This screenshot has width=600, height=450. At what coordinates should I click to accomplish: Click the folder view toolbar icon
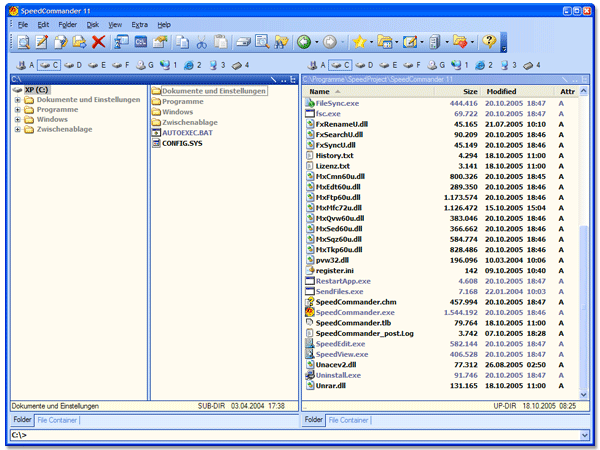tap(385, 42)
